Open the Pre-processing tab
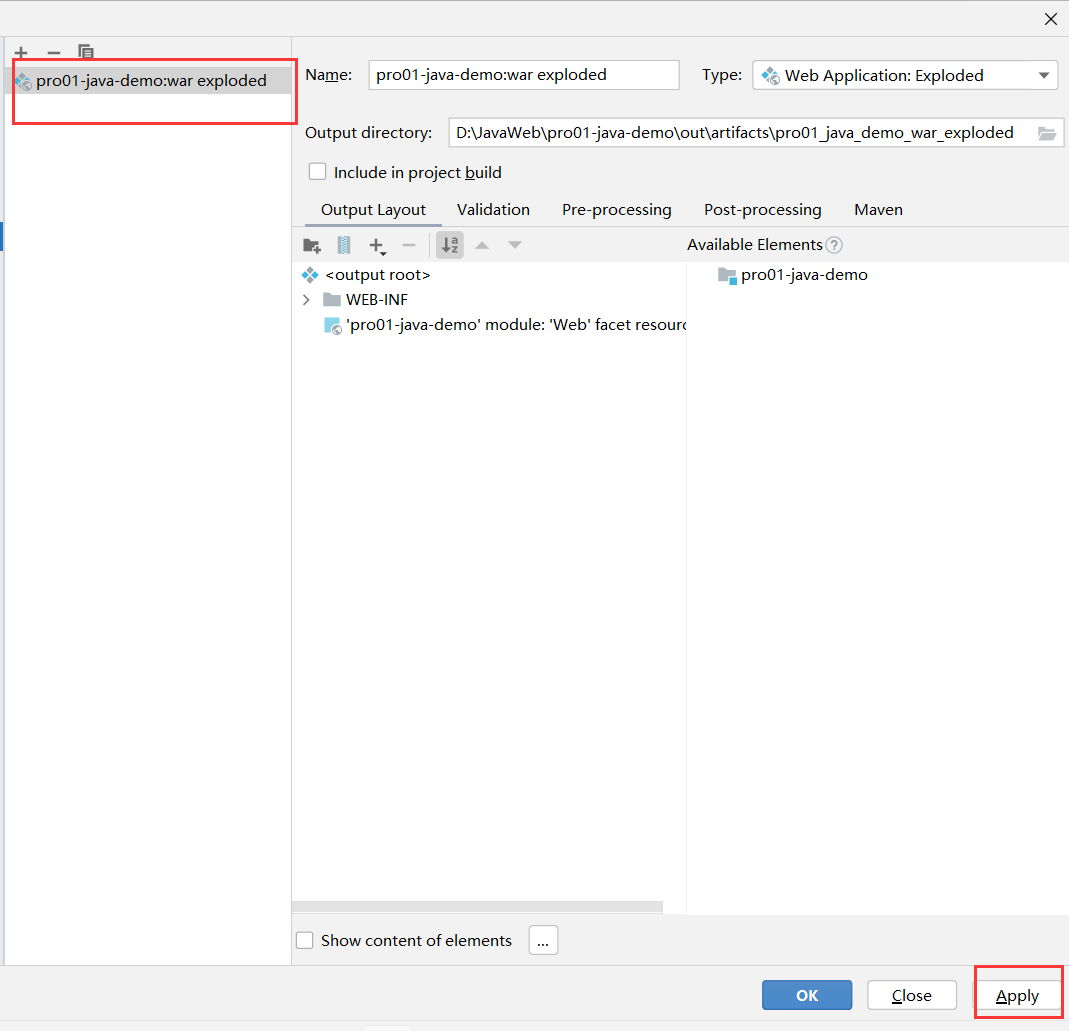Image resolution: width=1069 pixels, height=1031 pixels. (616, 210)
